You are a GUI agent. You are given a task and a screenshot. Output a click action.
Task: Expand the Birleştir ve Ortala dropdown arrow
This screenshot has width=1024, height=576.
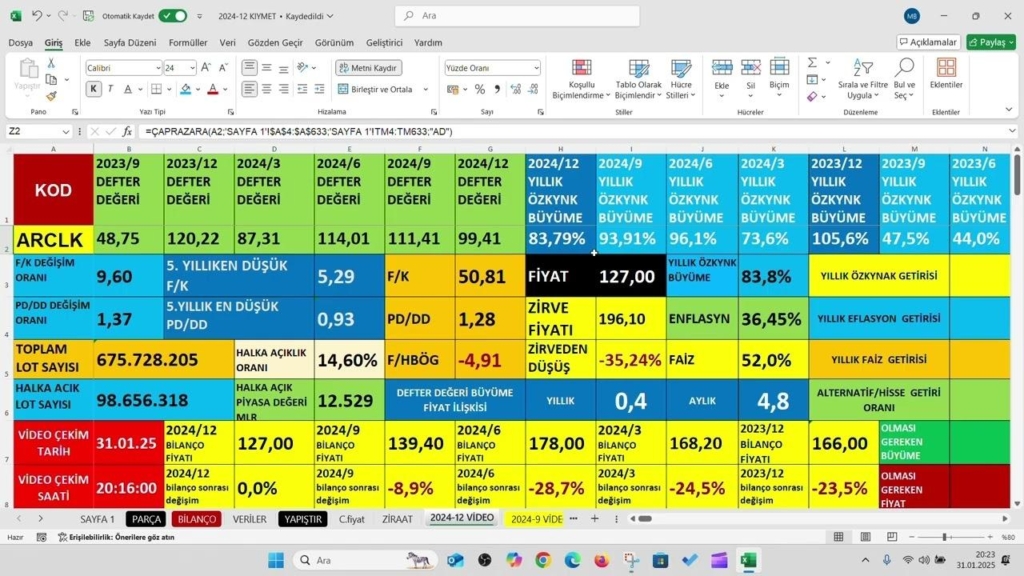click(426, 89)
